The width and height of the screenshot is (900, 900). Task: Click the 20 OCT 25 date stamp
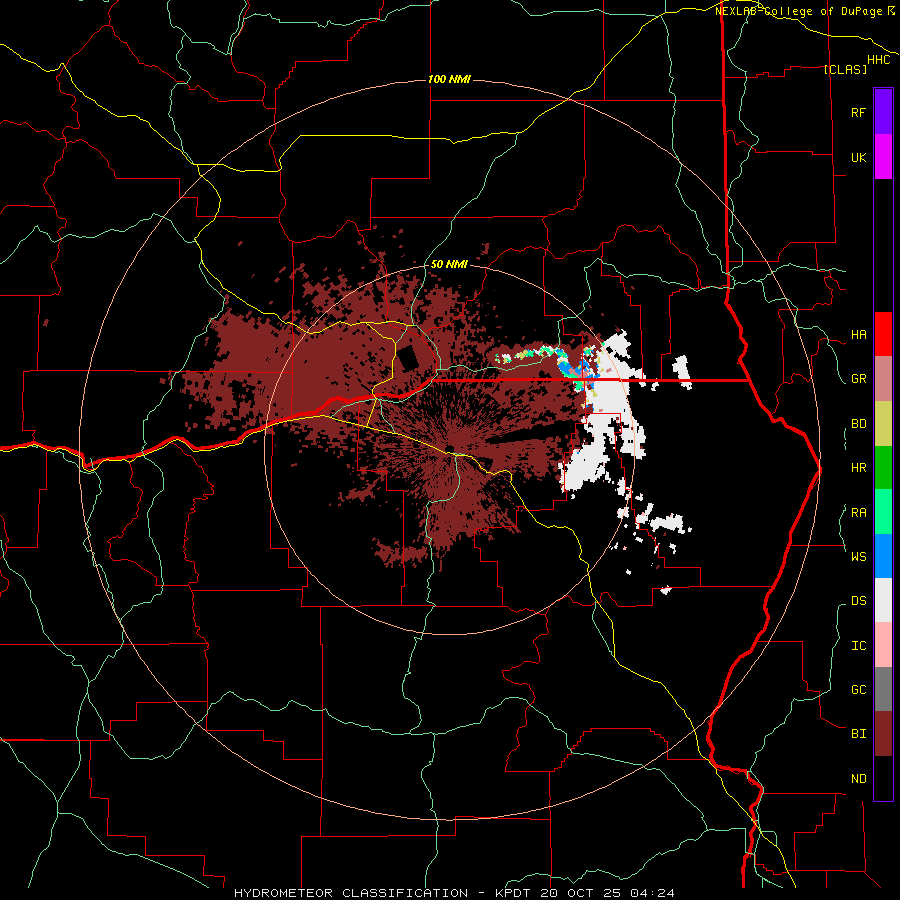click(x=580, y=893)
